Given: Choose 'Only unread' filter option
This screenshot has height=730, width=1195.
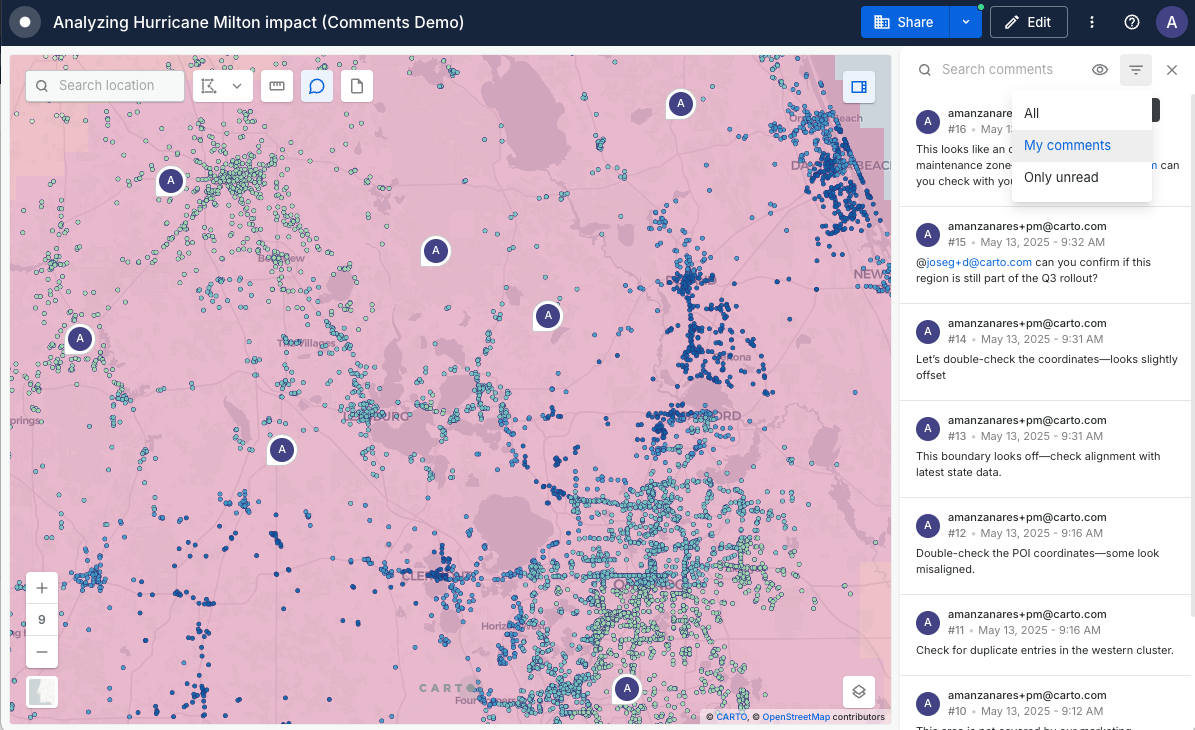Looking at the screenshot, I should [x=1061, y=177].
